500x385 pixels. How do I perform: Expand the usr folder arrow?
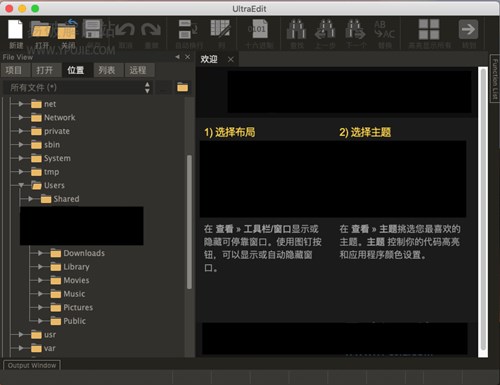click(21, 335)
